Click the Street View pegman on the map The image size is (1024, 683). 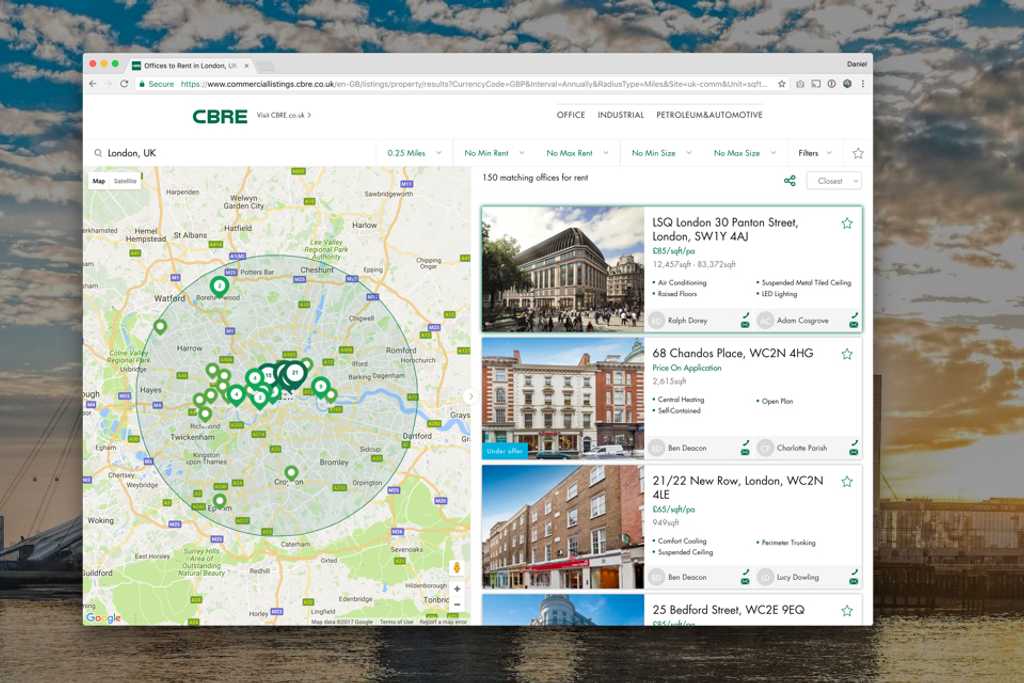(456, 567)
